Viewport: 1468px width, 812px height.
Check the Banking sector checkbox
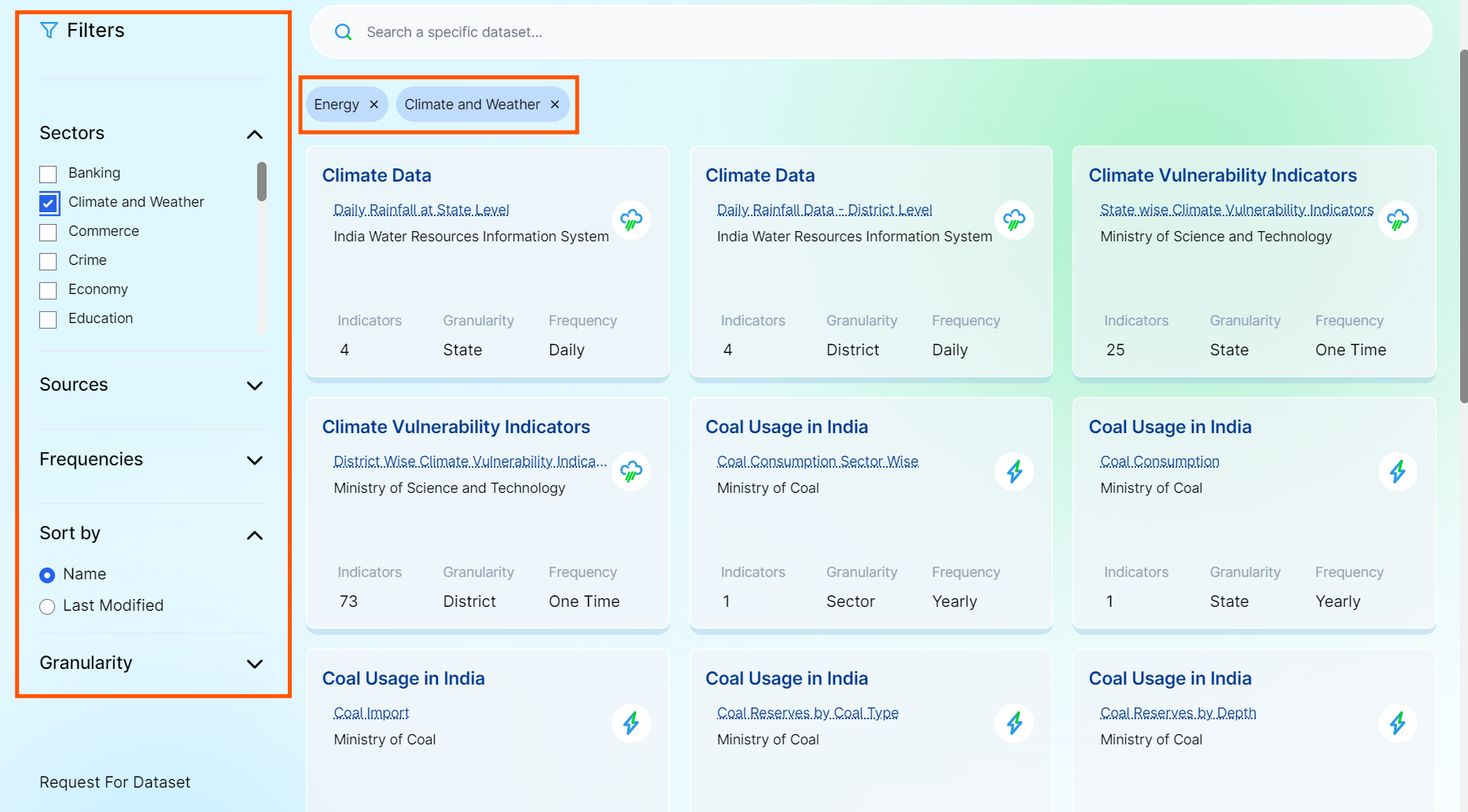(49, 175)
